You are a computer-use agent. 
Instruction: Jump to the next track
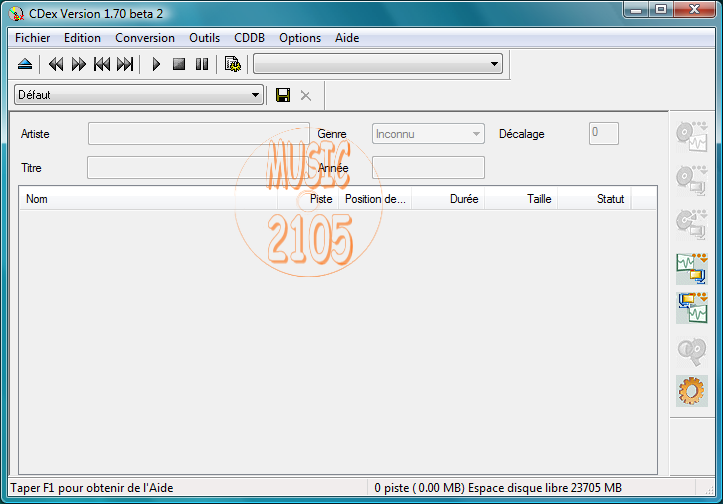125,64
